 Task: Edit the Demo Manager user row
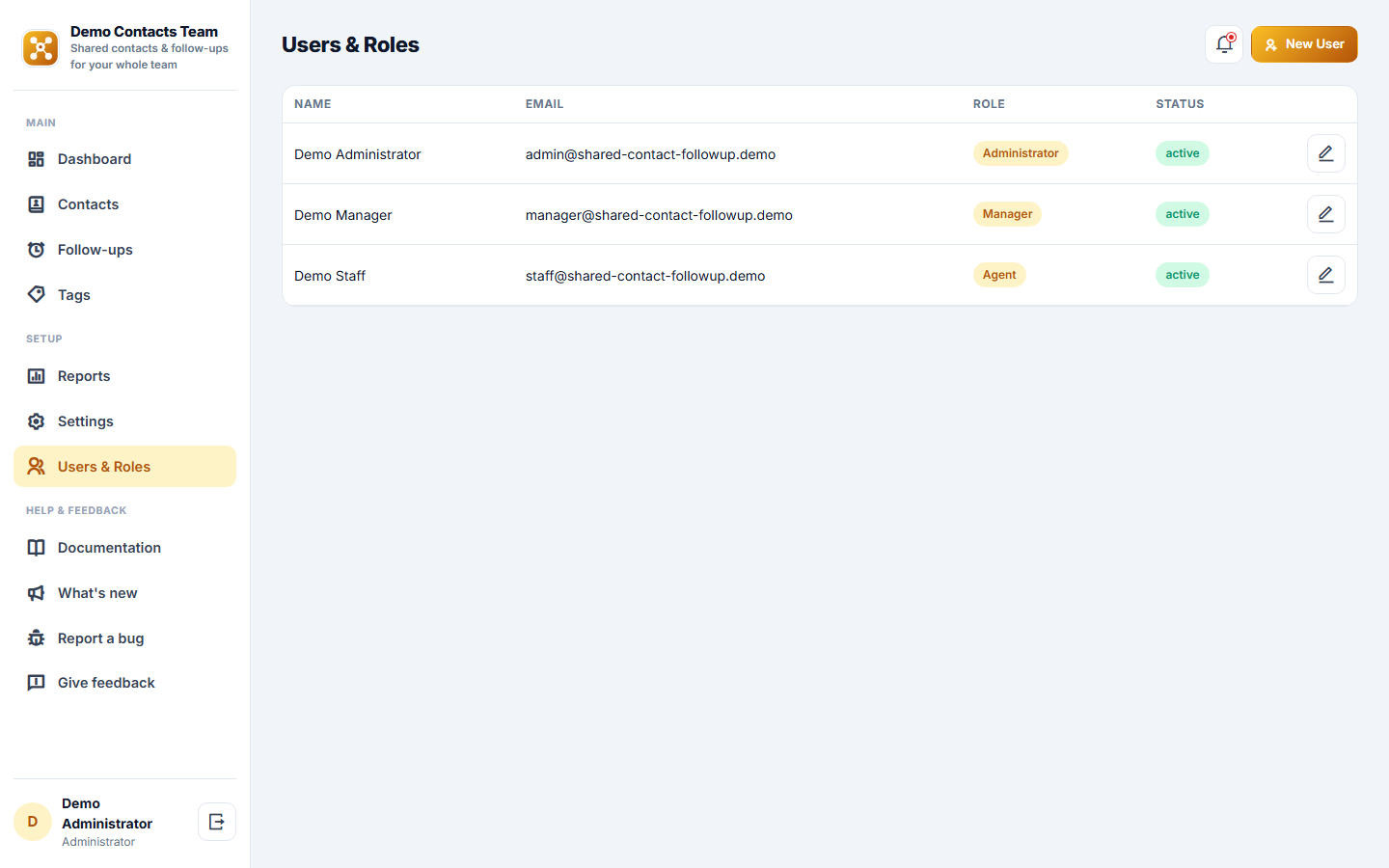coord(1326,214)
